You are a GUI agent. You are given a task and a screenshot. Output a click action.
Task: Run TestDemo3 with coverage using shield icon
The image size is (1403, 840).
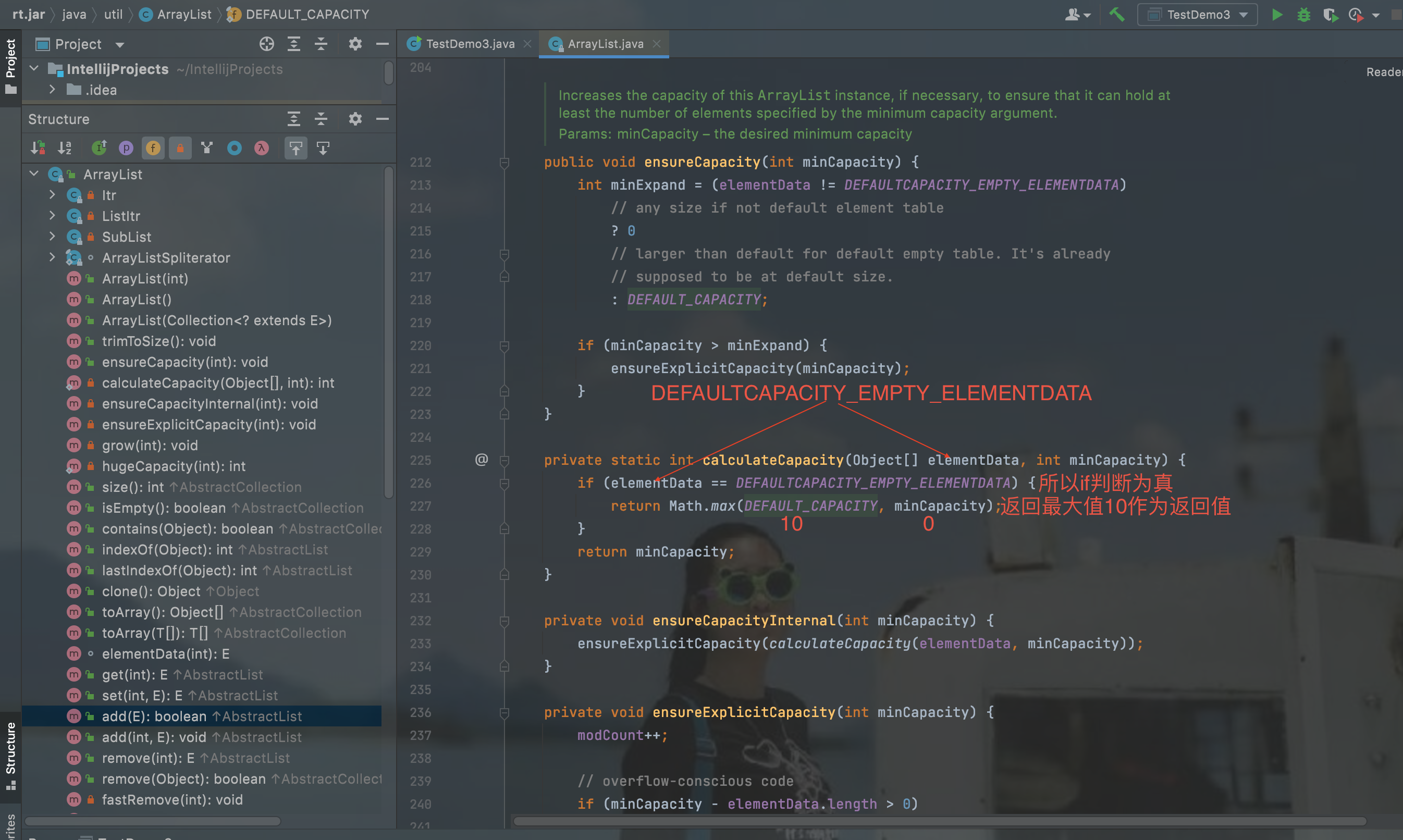1330,15
